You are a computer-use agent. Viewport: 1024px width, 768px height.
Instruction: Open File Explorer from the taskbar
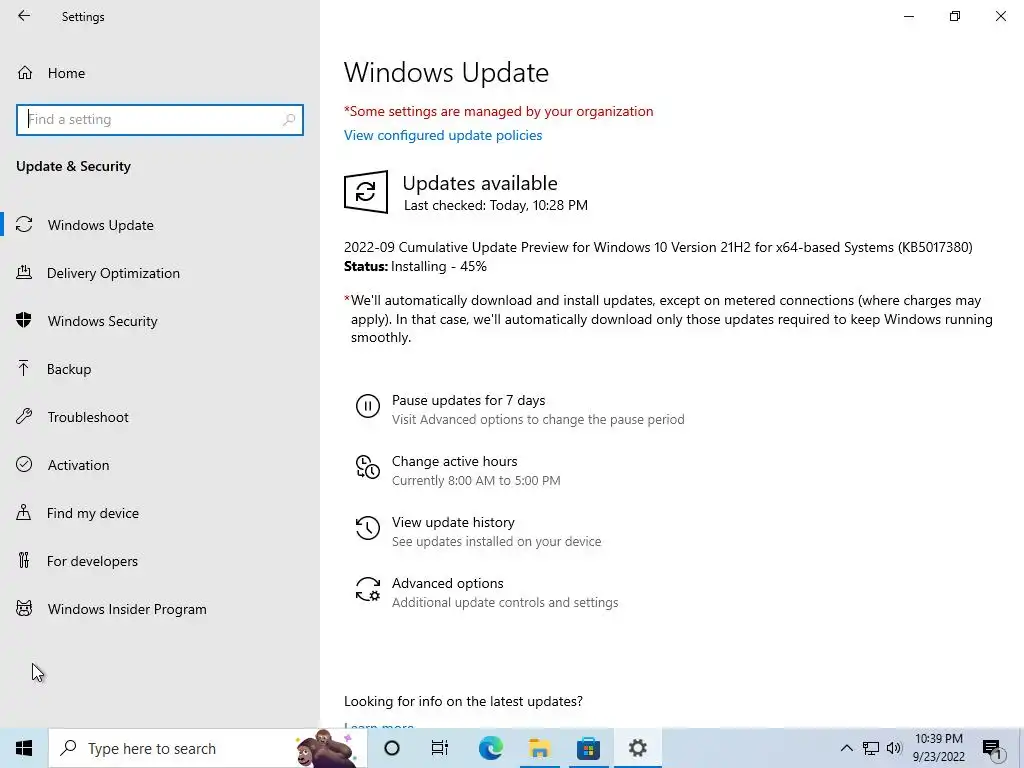point(539,748)
